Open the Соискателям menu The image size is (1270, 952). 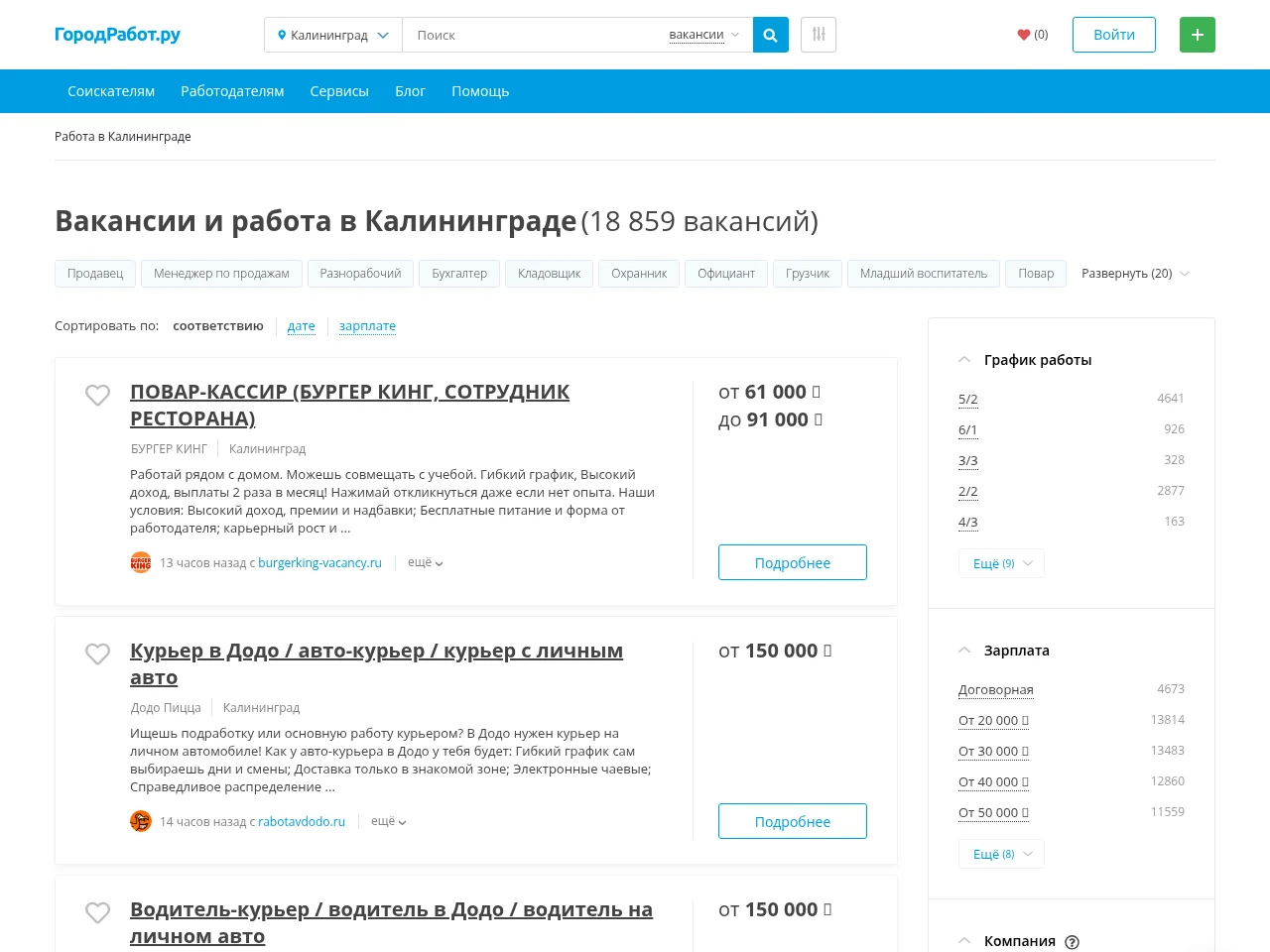(x=111, y=91)
